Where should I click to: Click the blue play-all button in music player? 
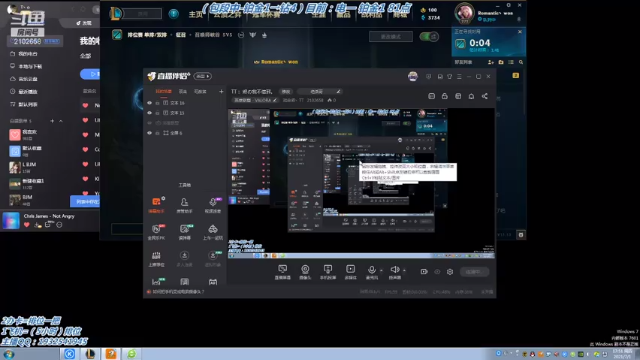point(91,74)
